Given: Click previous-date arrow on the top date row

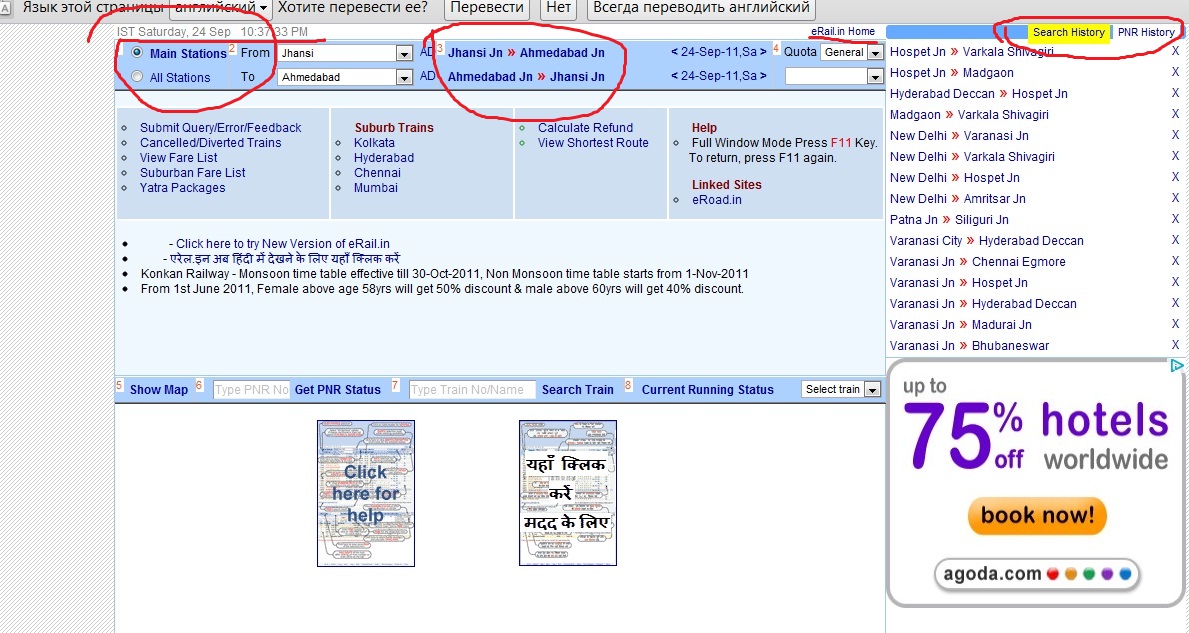Looking at the screenshot, I should tap(674, 52).
